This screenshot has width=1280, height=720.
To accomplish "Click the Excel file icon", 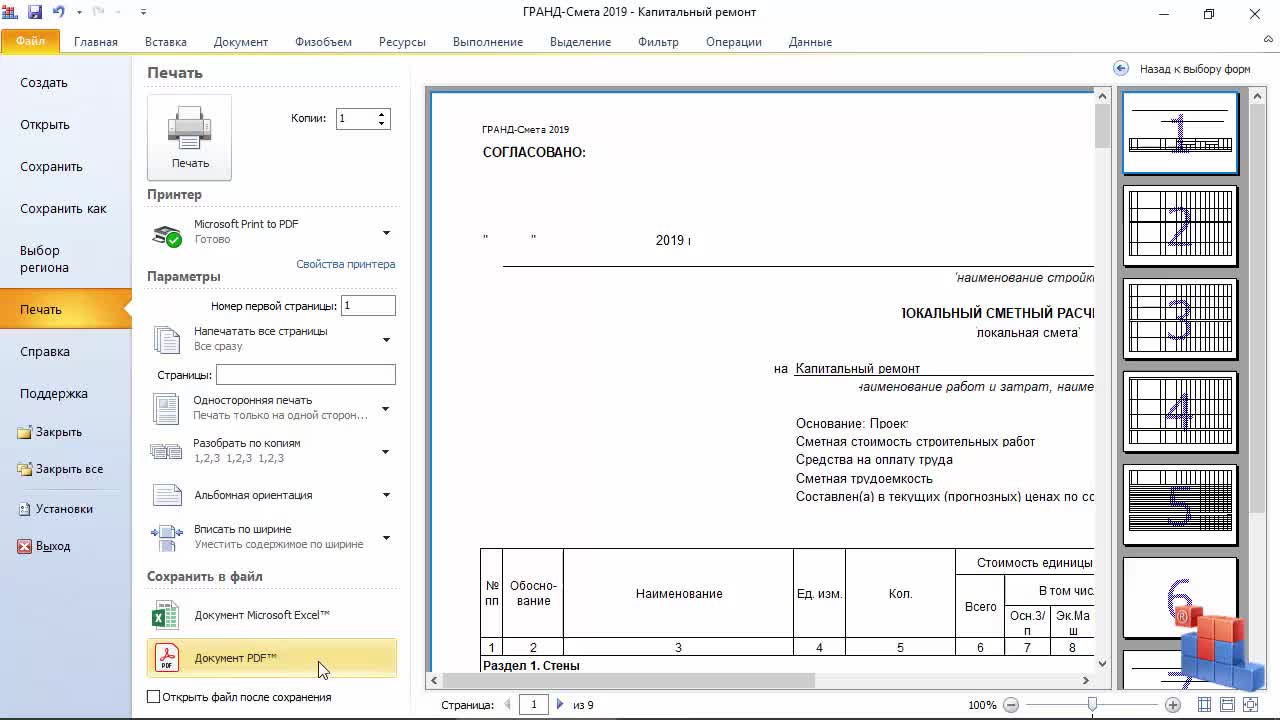I will (165, 615).
